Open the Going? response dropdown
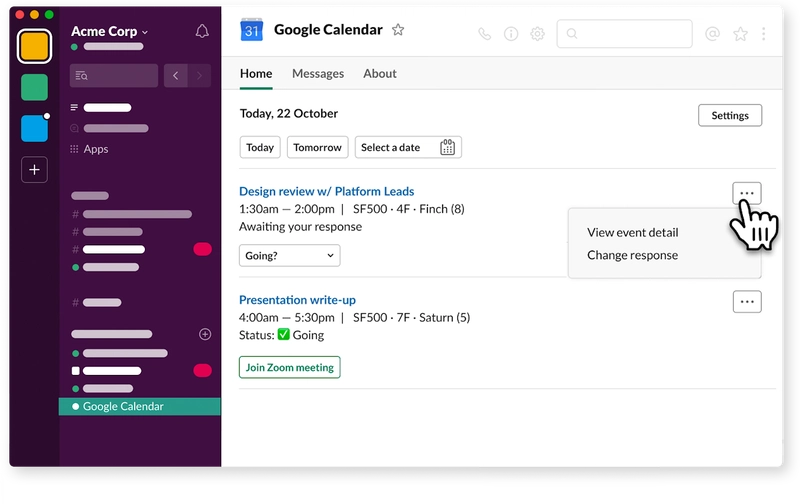This screenshot has width=800, height=504. pos(289,256)
